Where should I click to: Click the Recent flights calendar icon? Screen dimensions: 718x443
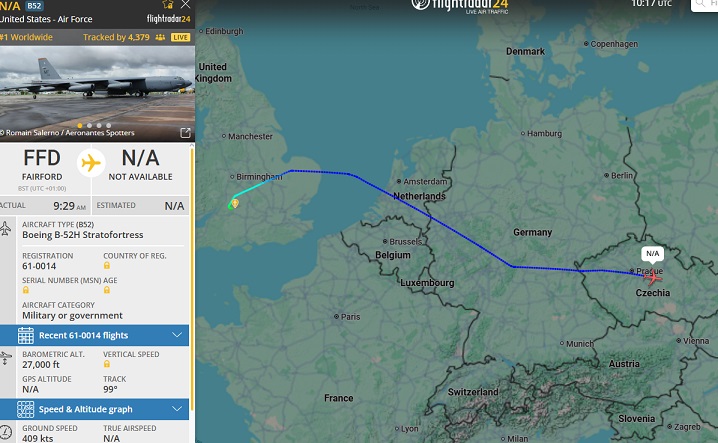[26, 335]
